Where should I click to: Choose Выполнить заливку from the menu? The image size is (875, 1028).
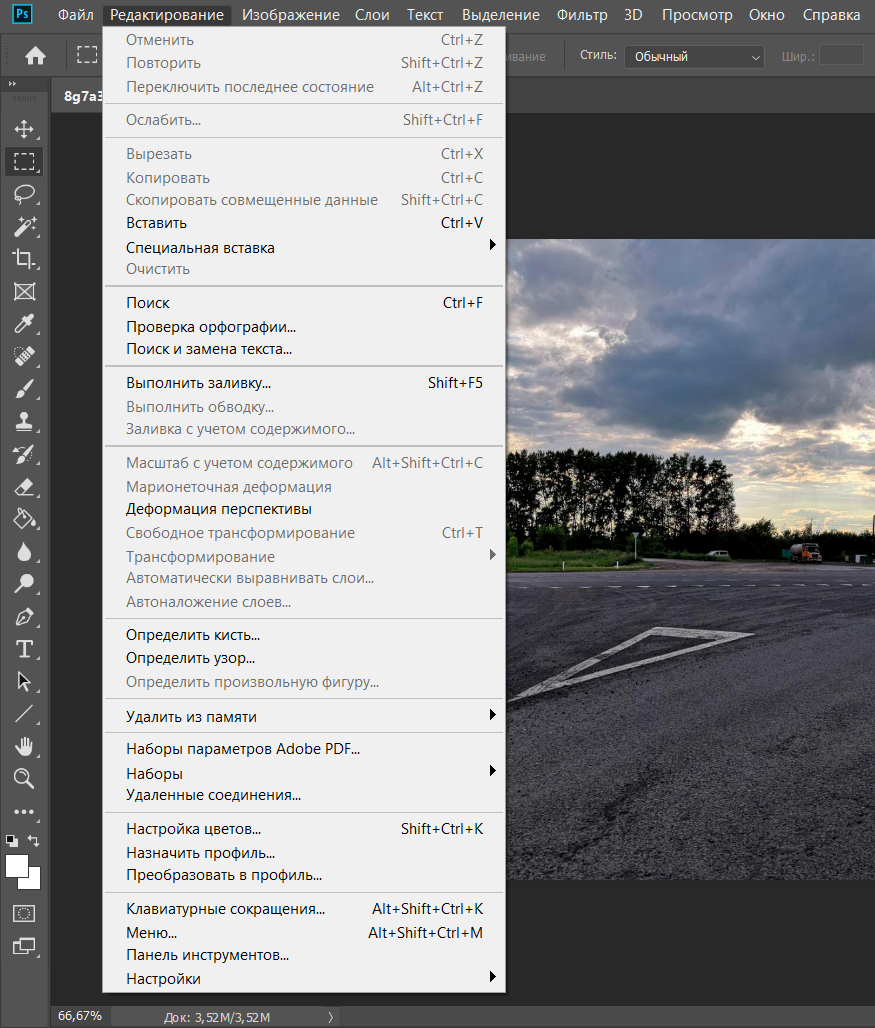198,383
